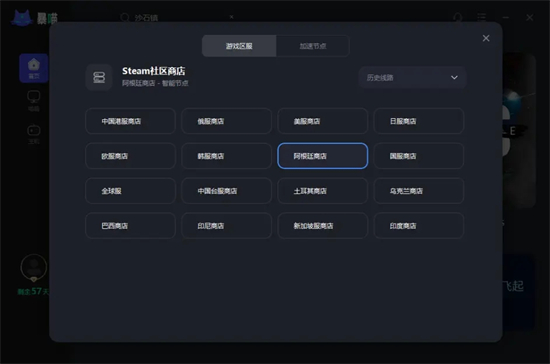
Task: Select 欧服商店 region
Action: (x=130, y=156)
